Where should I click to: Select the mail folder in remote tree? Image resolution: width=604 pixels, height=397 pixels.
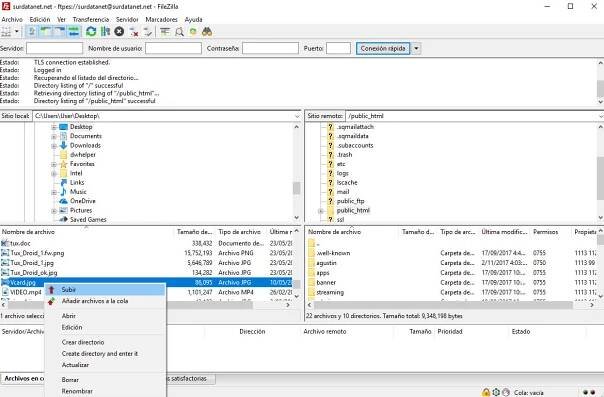click(x=343, y=192)
